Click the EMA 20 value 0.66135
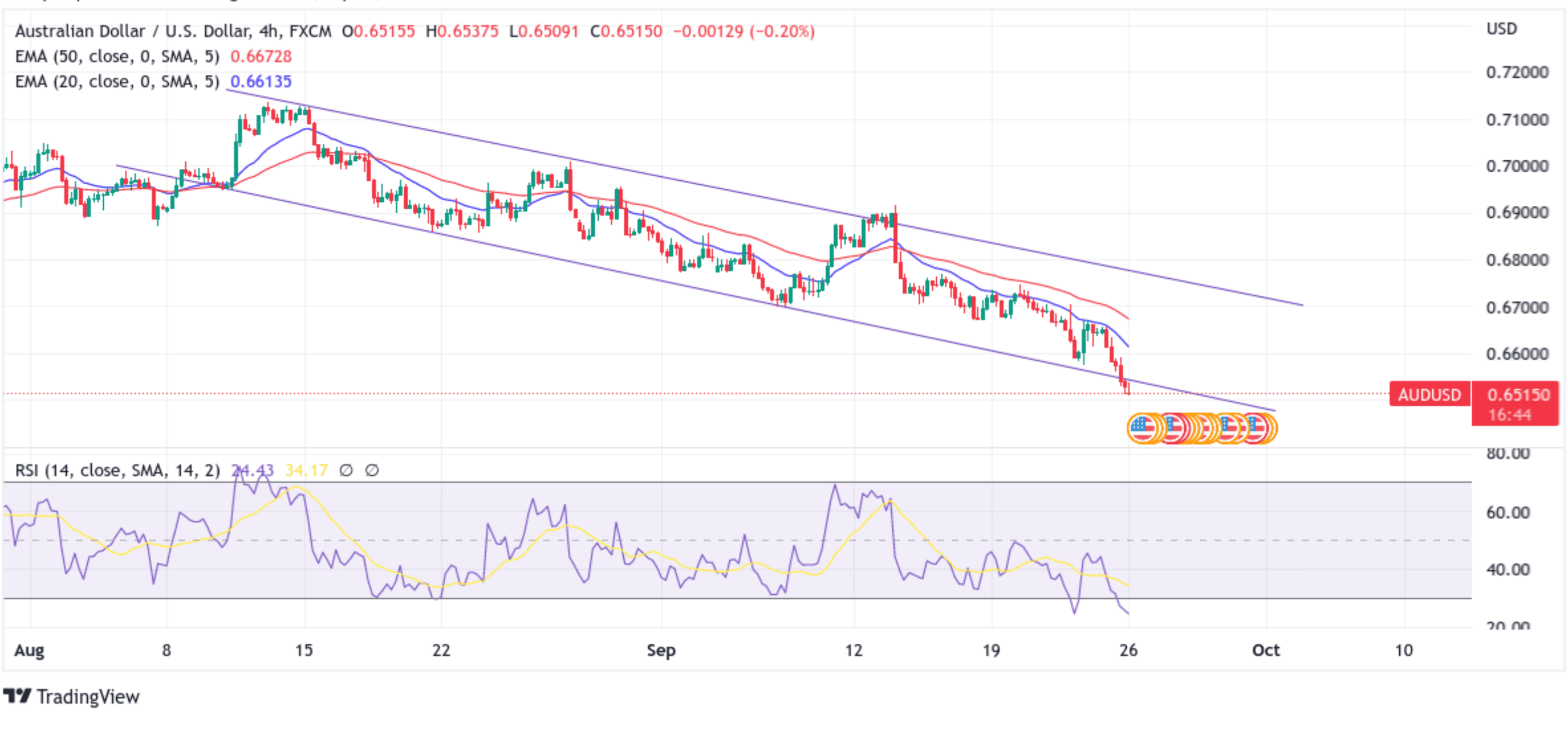The width and height of the screenshot is (1568, 744). point(261,82)
